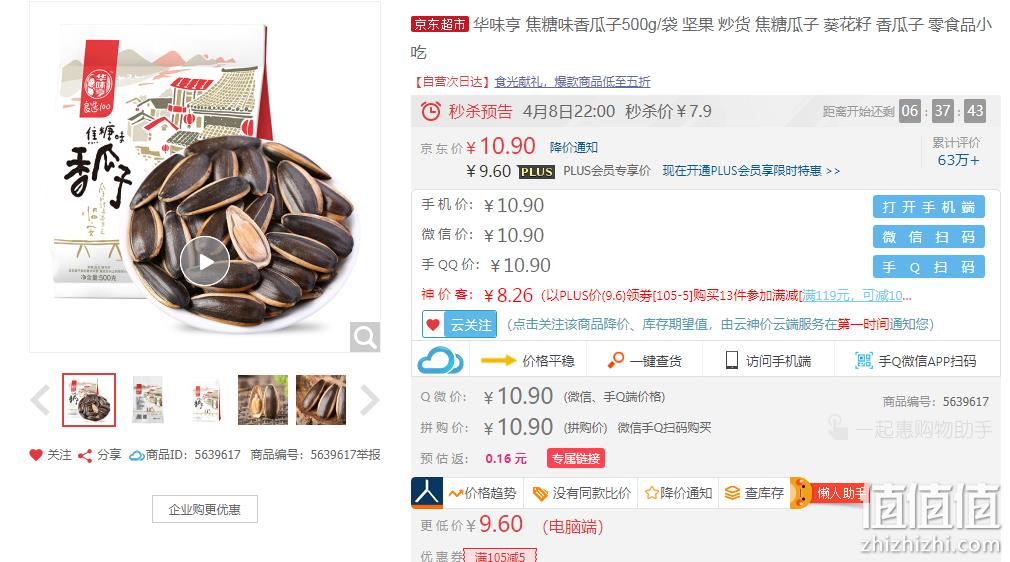Open the 食光献礼 promotion link

(x=572, y=82)
